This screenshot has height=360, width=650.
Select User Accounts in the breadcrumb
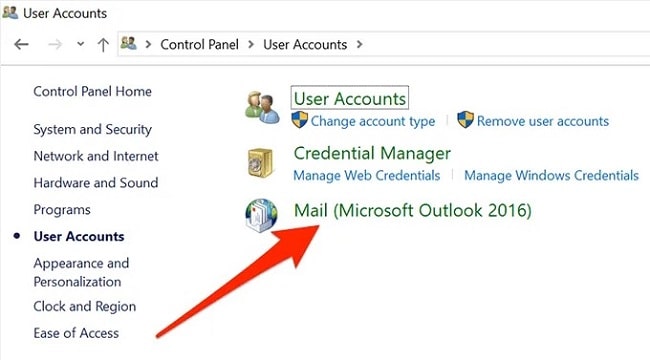point(305,44)
